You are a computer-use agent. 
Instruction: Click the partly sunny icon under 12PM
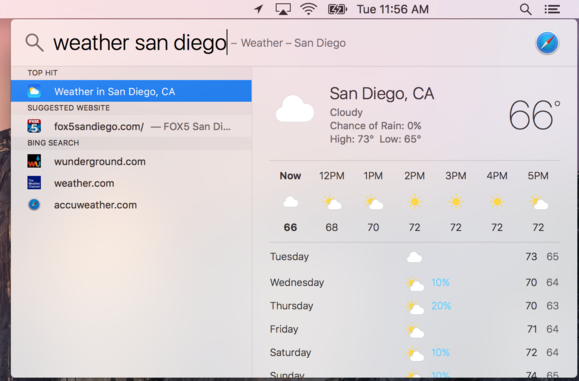[x=332, y=202]
